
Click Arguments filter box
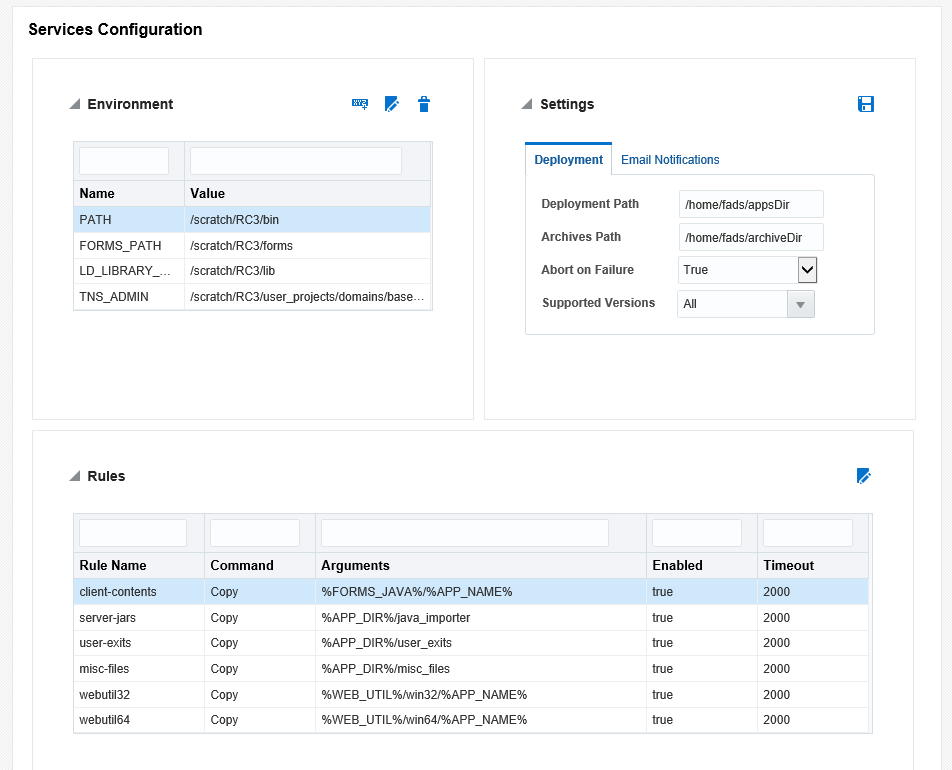[x=465, y=533]
